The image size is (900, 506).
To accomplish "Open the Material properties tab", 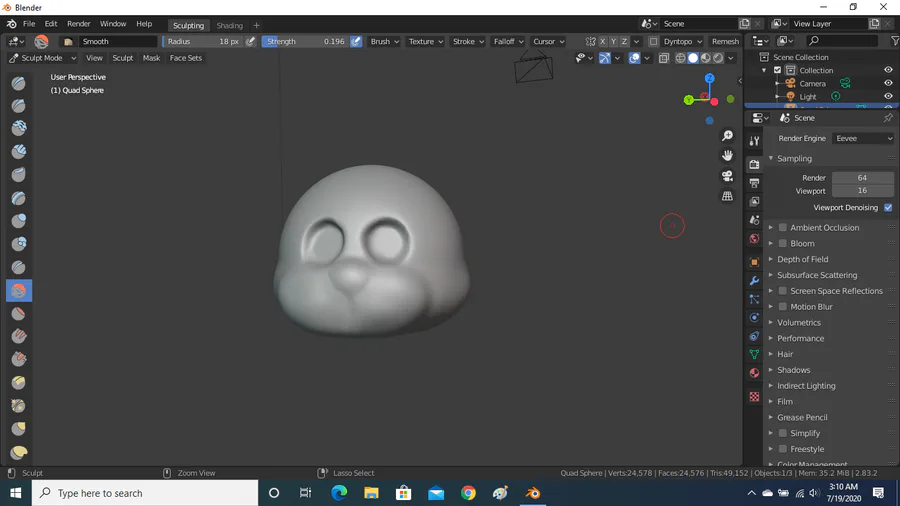I will point(754,373).
